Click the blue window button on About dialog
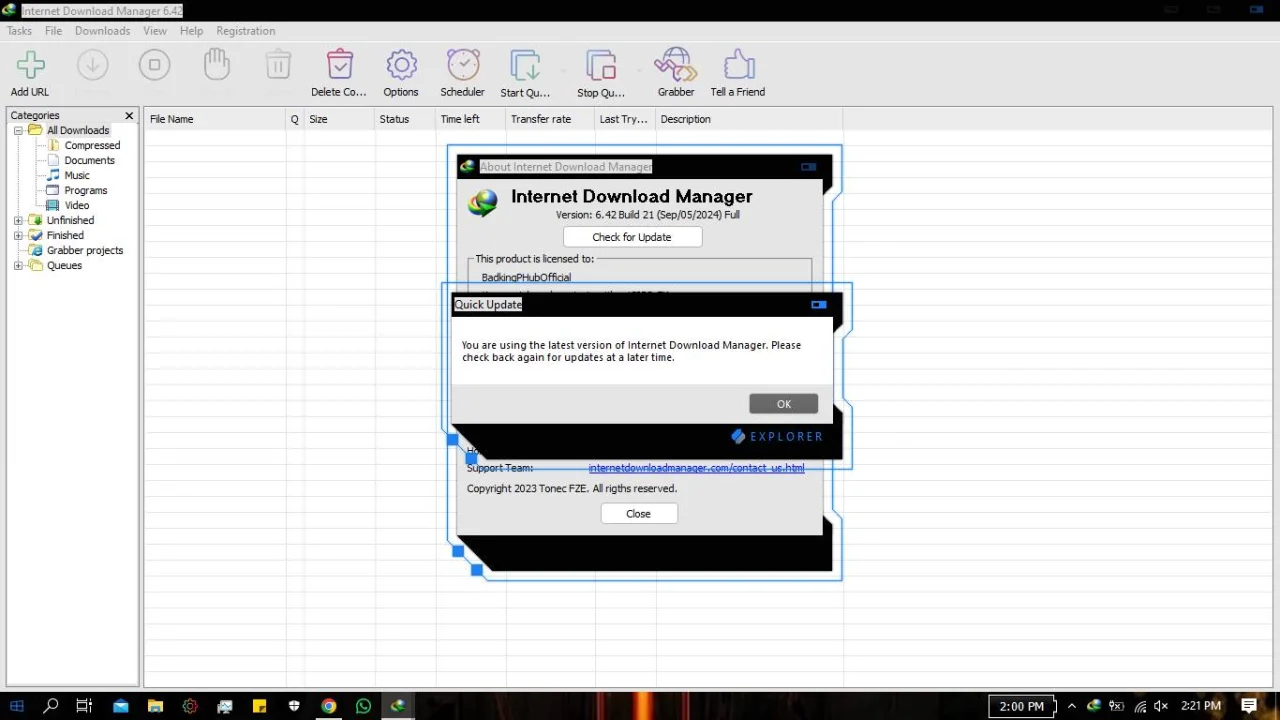Viewport: 1280px width, 720px height. (809, 167)
